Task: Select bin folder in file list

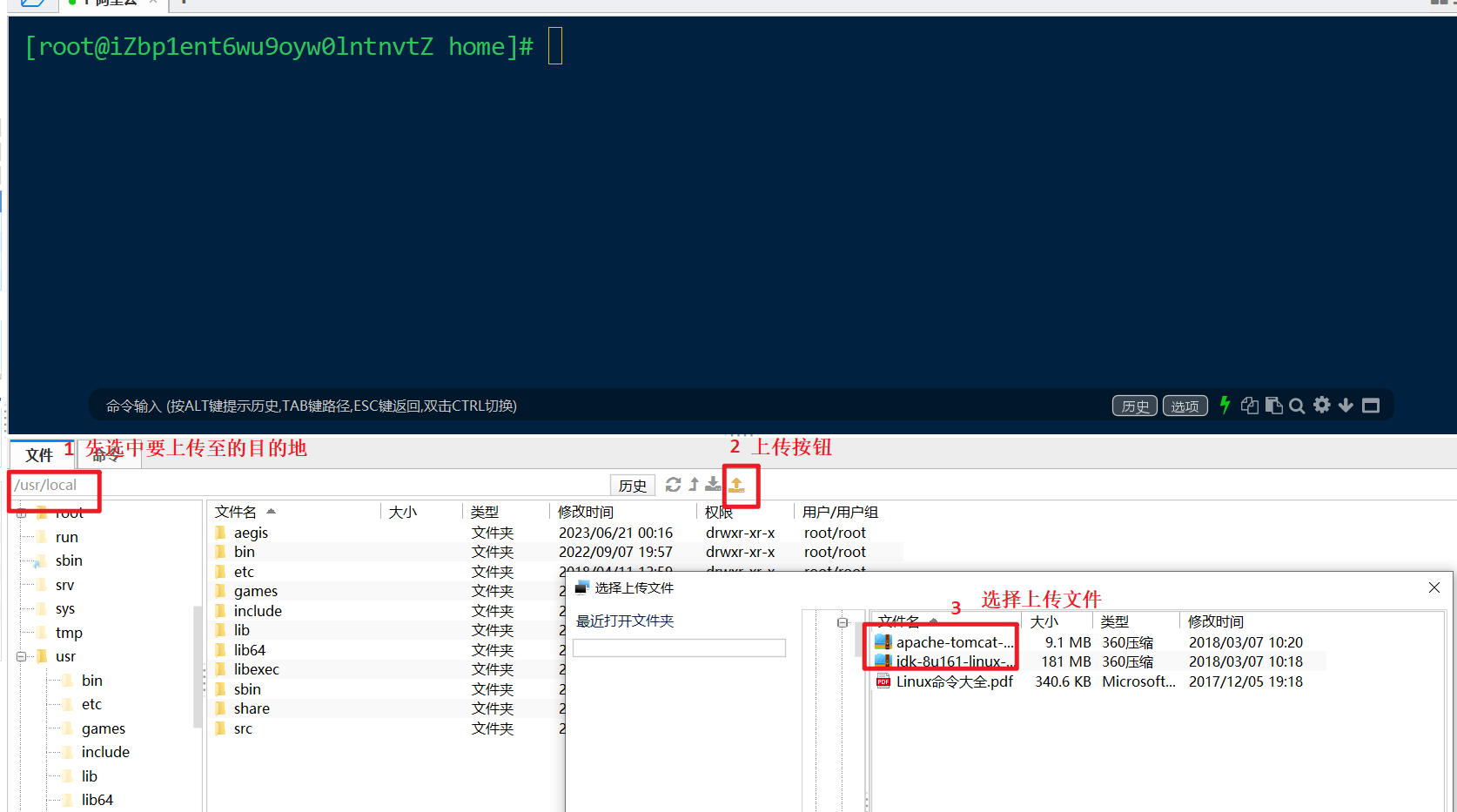Action: (x=245, y=552)
